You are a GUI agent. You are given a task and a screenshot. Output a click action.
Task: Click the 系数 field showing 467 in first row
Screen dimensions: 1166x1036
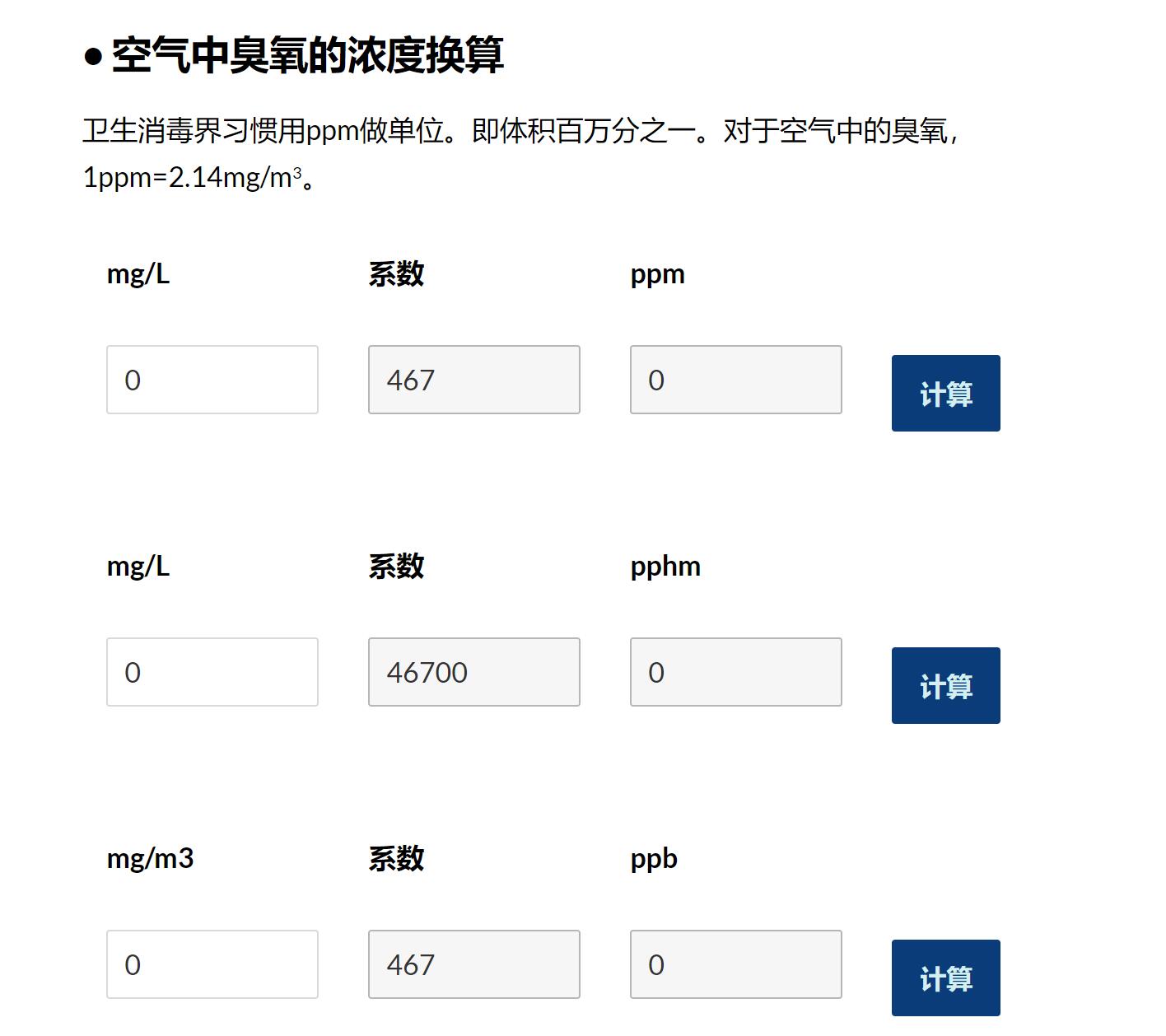tap(473, 380)
